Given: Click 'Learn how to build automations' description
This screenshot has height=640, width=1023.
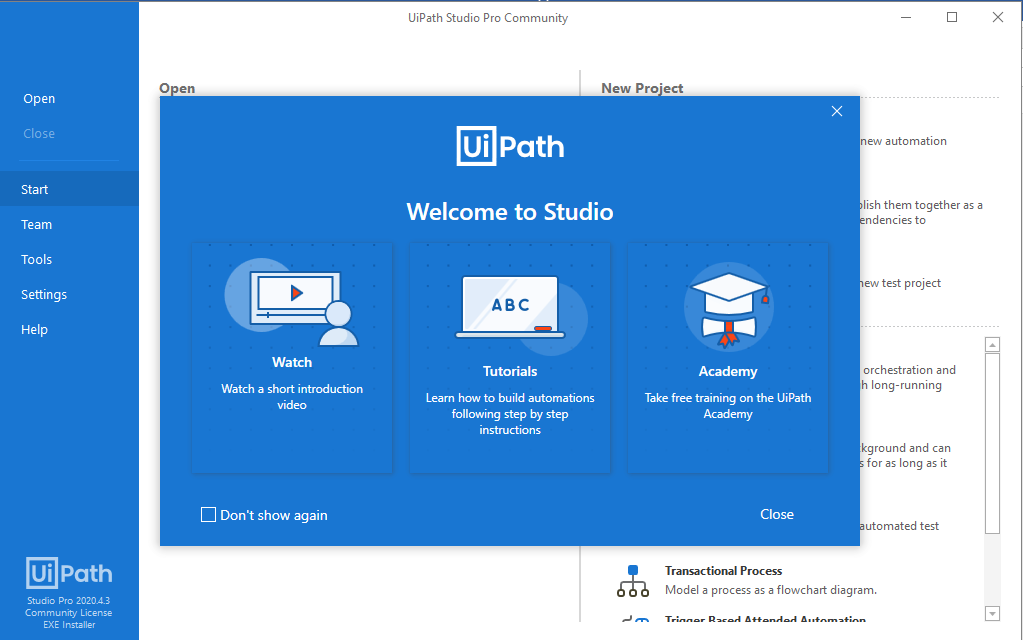Looking at the screenshot, I should pyautogui.click(x=510, y=414).
